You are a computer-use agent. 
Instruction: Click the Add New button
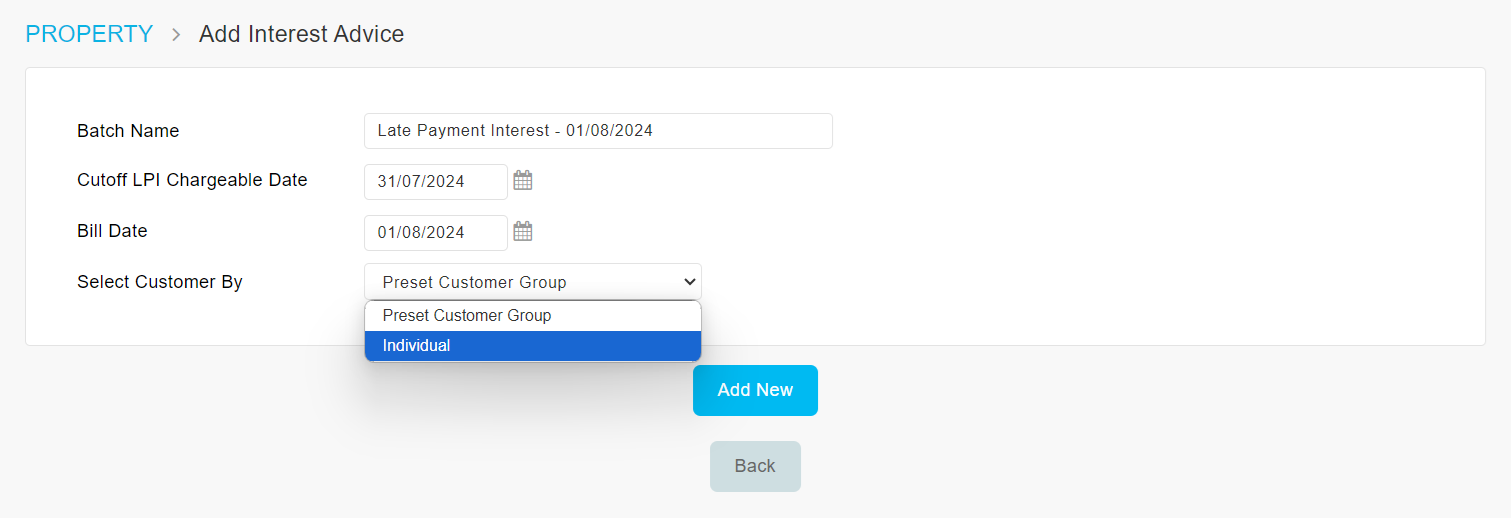tap(755, 390)
